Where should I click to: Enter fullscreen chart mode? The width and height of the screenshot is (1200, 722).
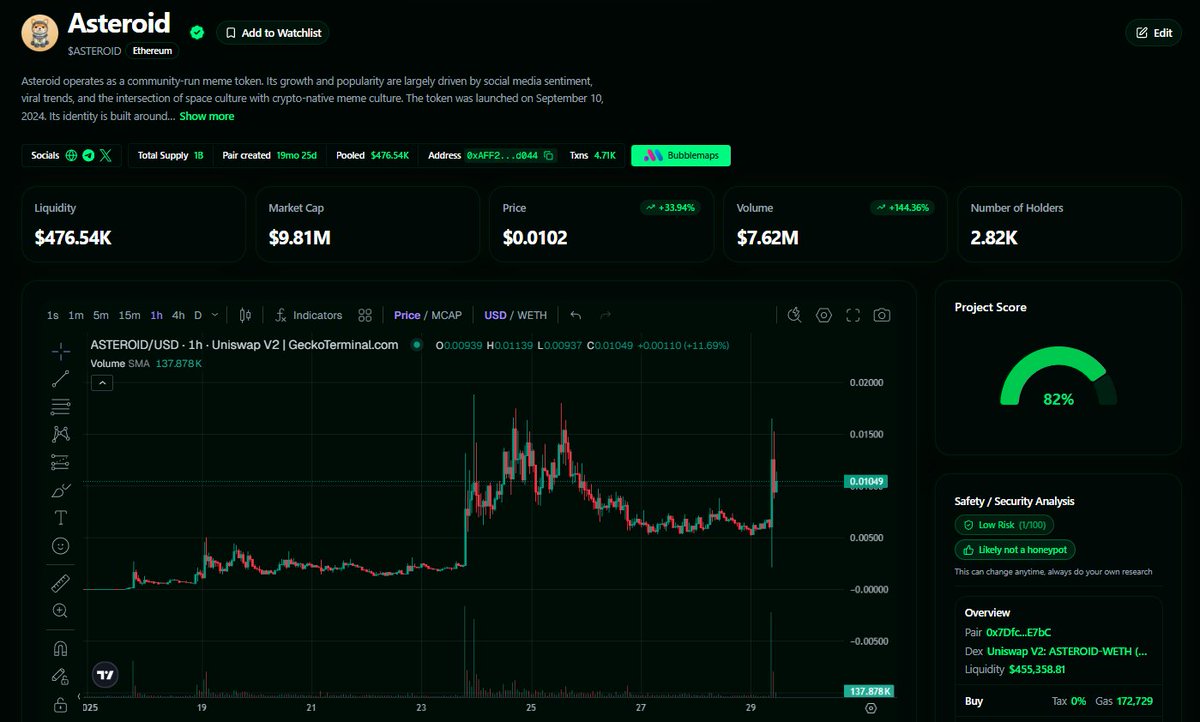point(853,315)
